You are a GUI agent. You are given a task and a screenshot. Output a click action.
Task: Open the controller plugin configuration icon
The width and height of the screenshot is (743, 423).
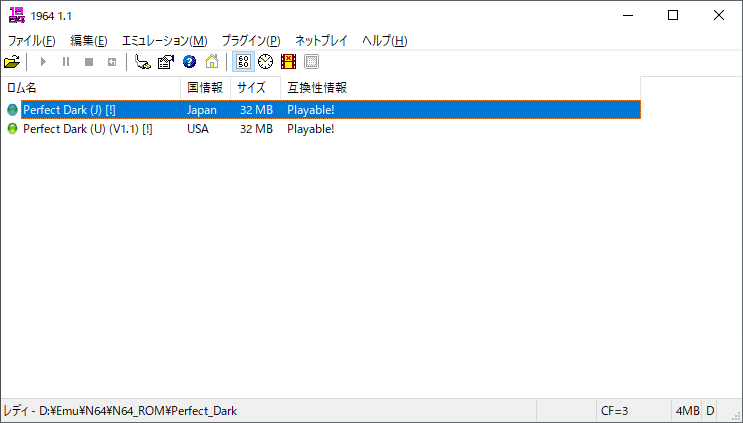pos(144,62)
